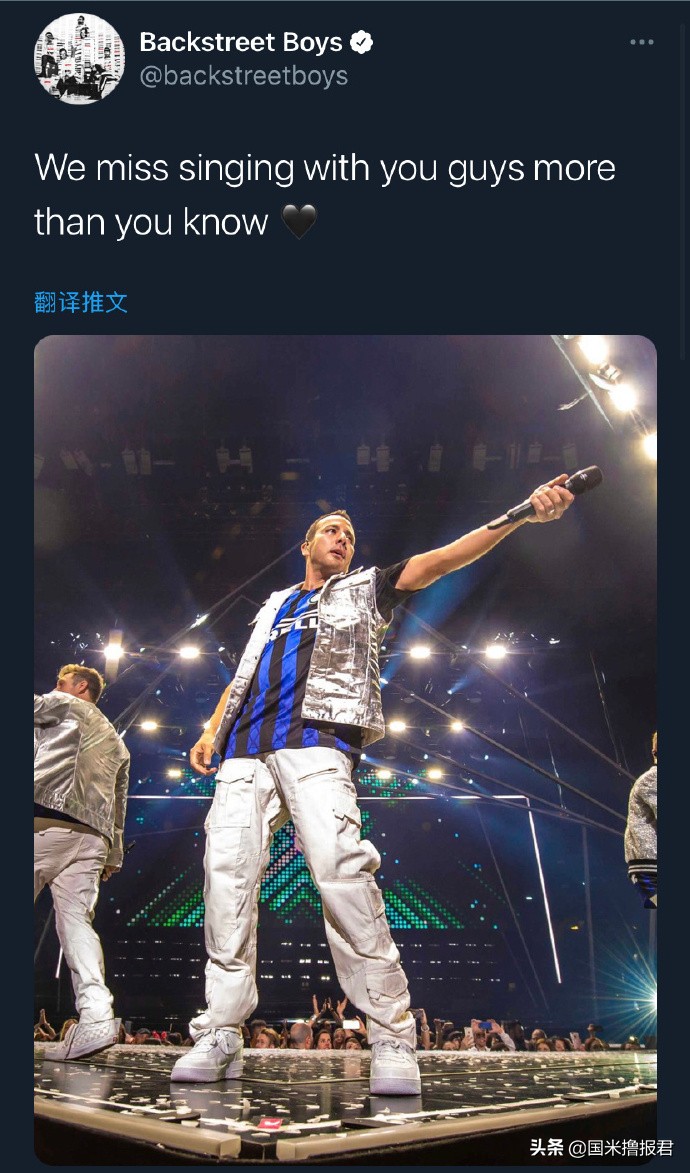Click the singer's white cargo pants
Image resolution: width=690 pixels, height=1173 pixels.
300,880
